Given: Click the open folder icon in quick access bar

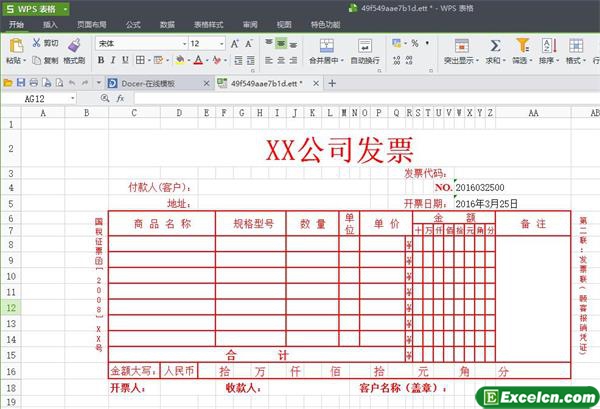Looking at the screenshot, I should click(x=8, y=83).
